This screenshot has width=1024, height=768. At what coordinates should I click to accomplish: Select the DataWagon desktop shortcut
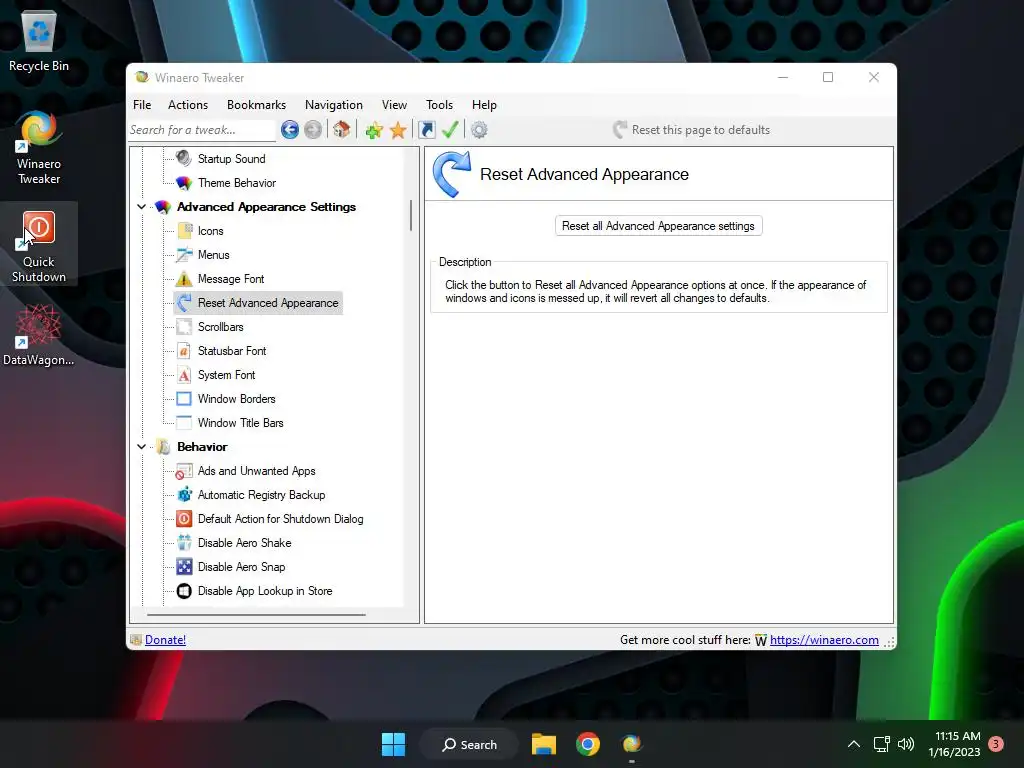(x=39, y=334)
